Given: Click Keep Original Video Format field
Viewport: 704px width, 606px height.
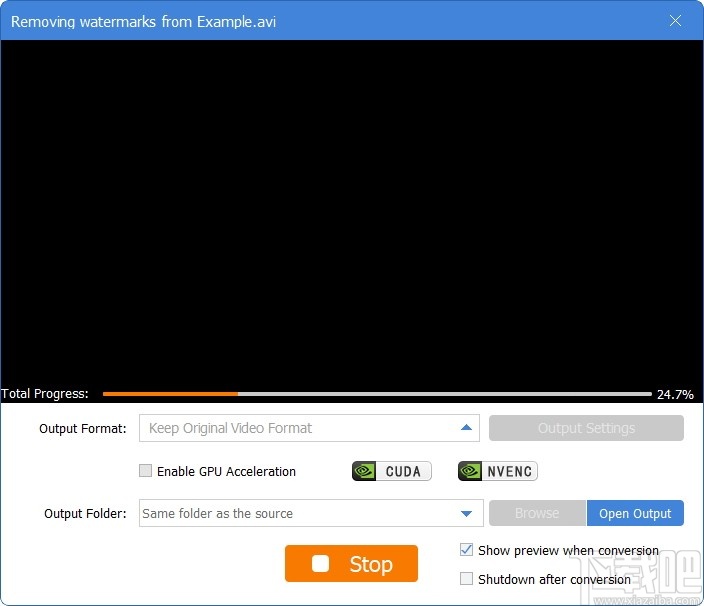Looking at the screenshot, I should (309, 428).
